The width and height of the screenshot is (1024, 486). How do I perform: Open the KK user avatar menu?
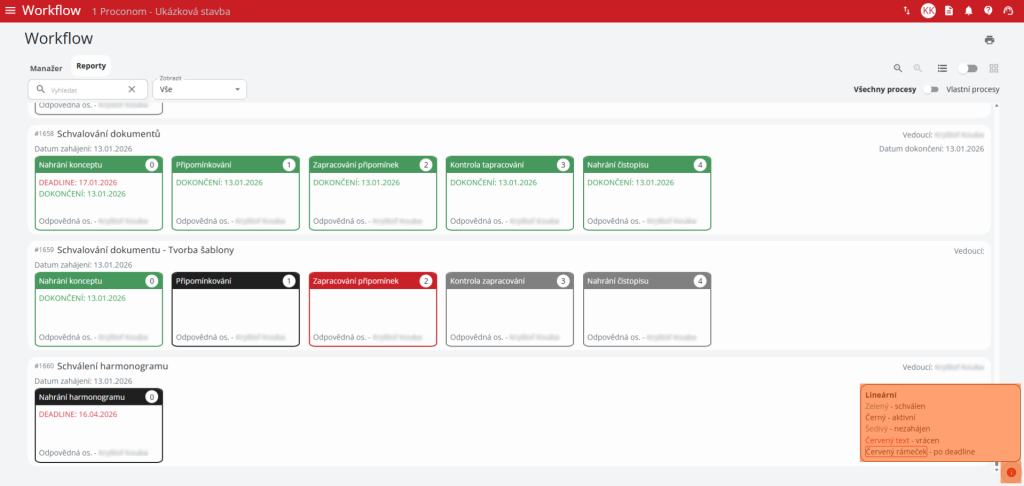[928, 11]
